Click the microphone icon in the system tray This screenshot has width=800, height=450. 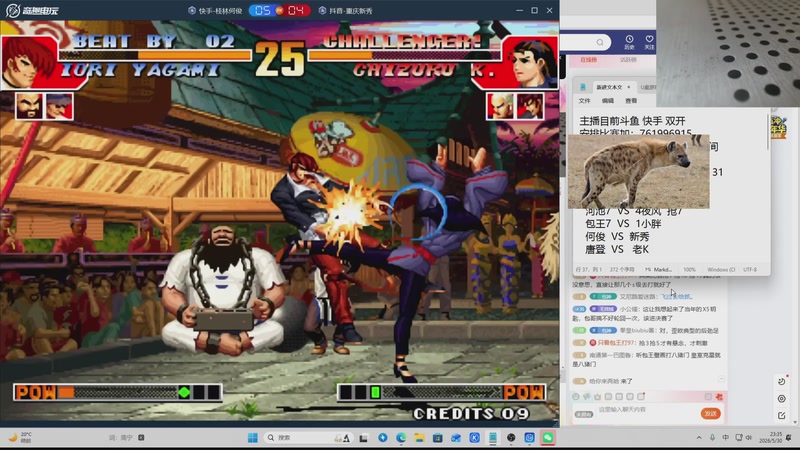[712, 438]
